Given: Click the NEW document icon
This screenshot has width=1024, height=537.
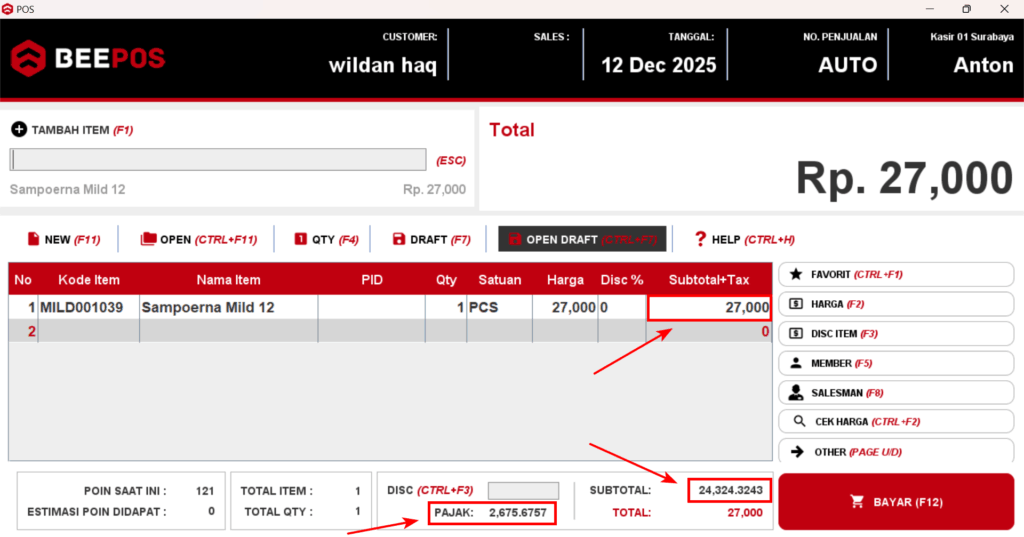Looking at the screenshot, I should (33, 239).
